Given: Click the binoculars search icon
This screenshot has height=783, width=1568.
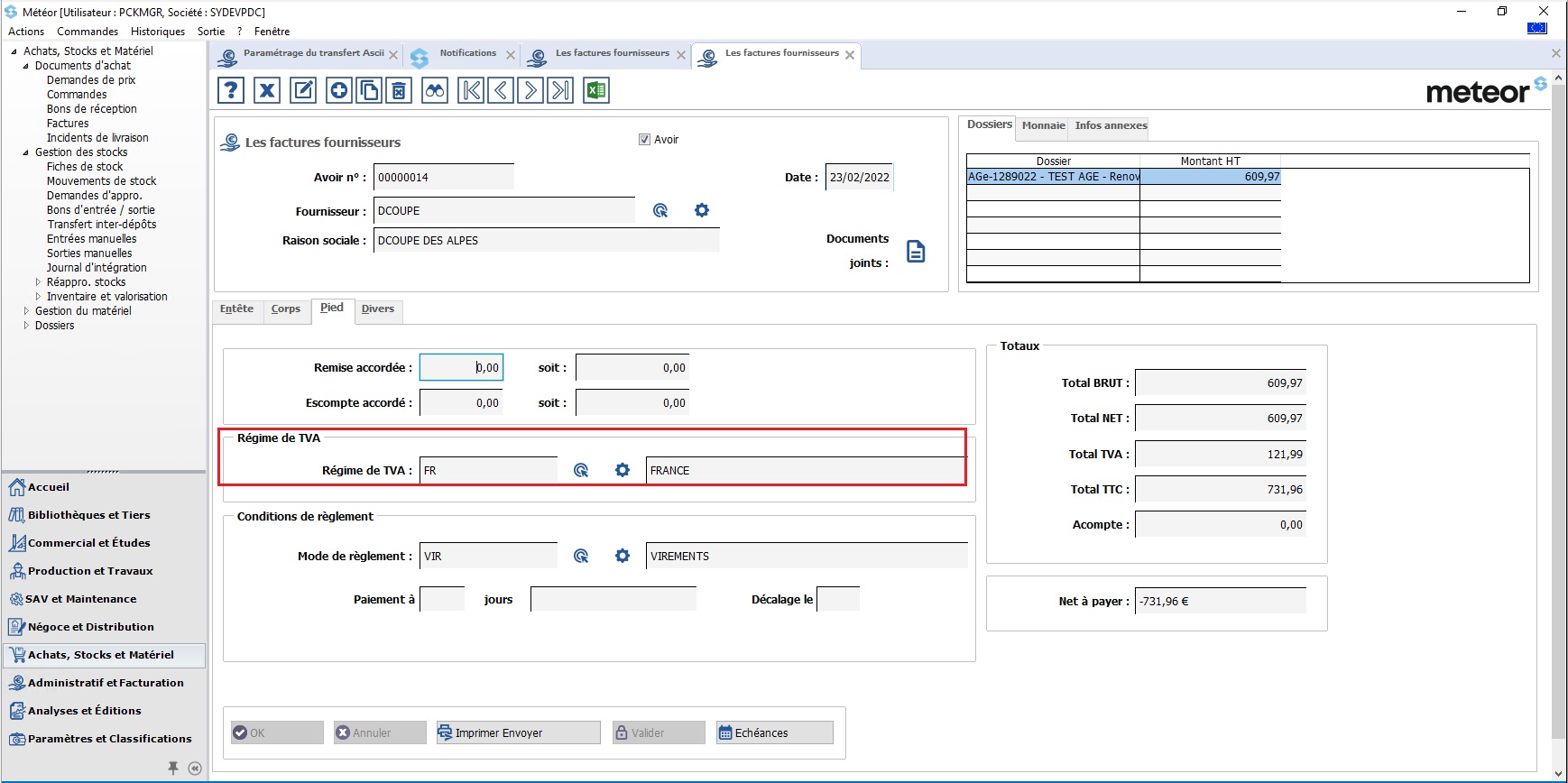Looking at the screenshot, I should (x=435, y=90).
